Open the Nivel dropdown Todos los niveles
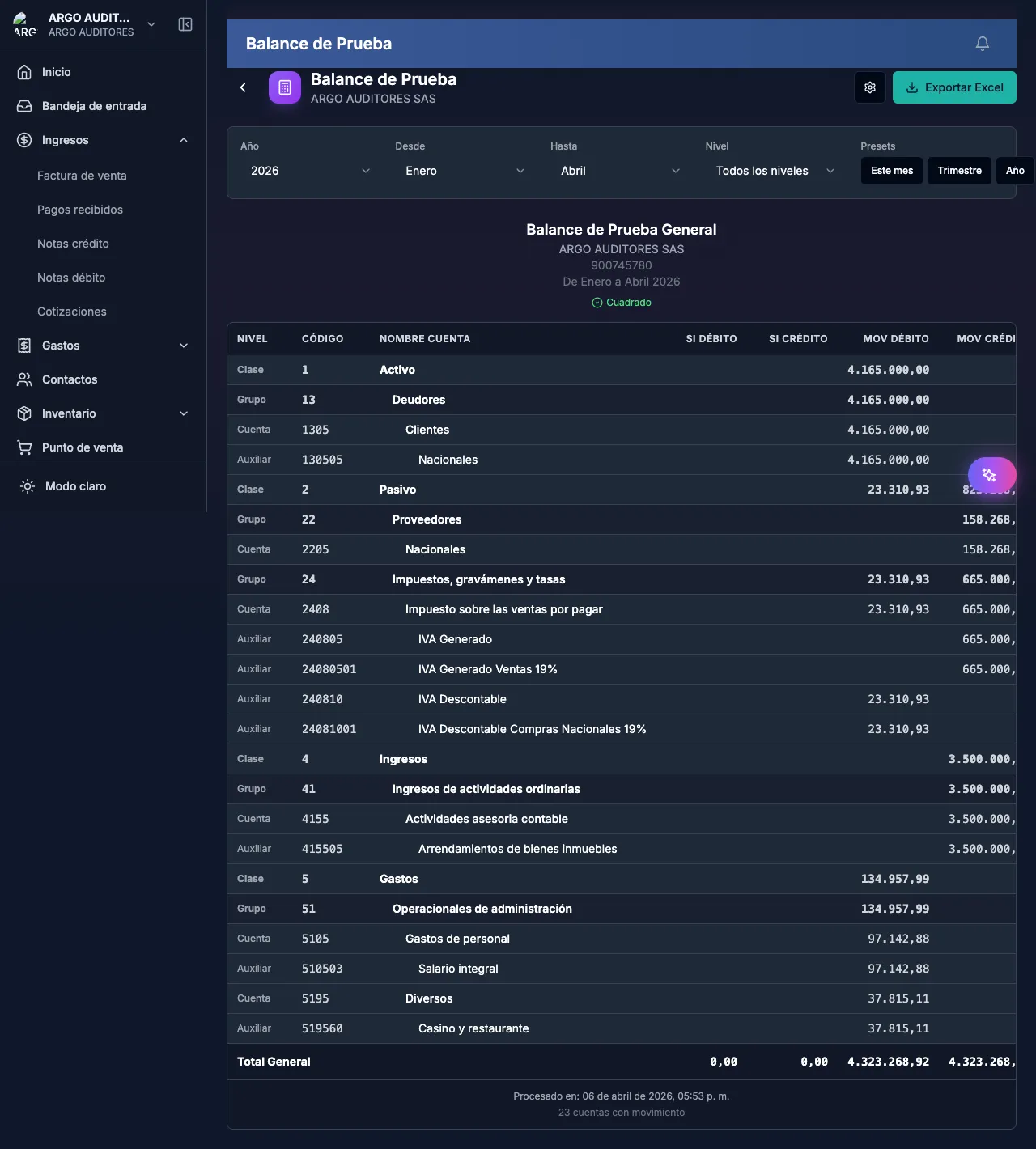 point(775,171)
